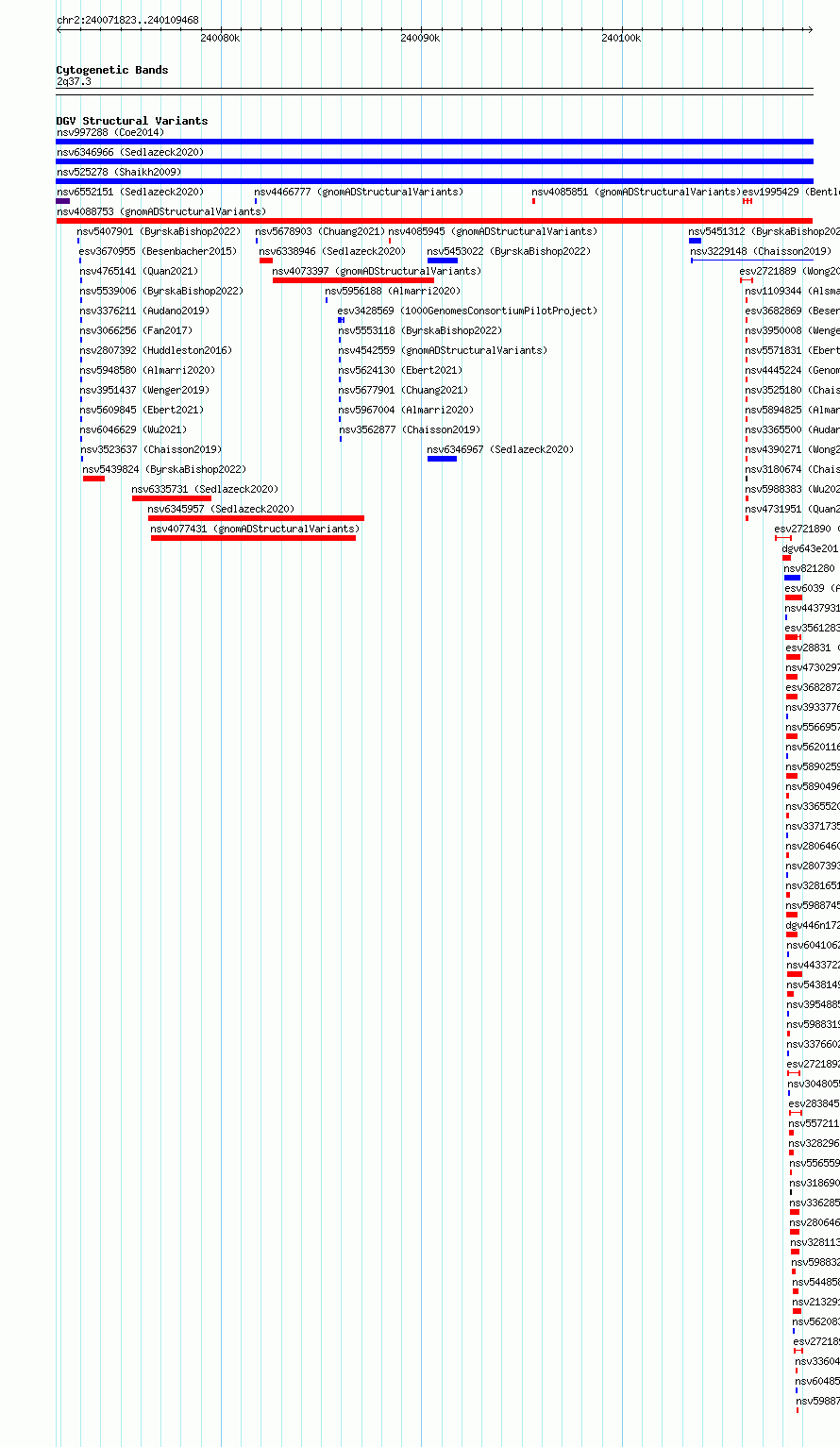840x1447 pixels.
Task: Open nsv6345957 (Sedlazeck2020) variant
Action: (221, 509)
